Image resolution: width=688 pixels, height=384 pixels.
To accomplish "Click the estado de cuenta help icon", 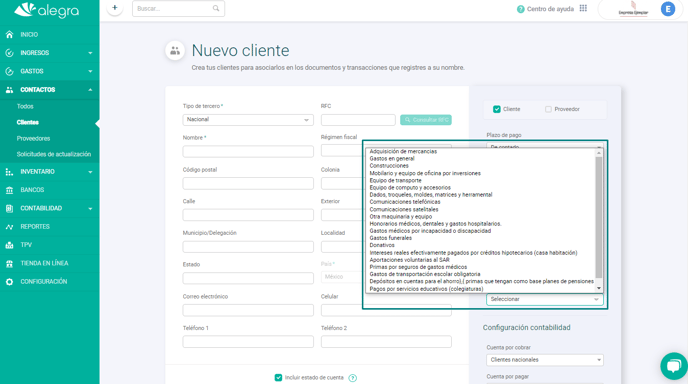I will pyautogui.click(x=352, y=378).
